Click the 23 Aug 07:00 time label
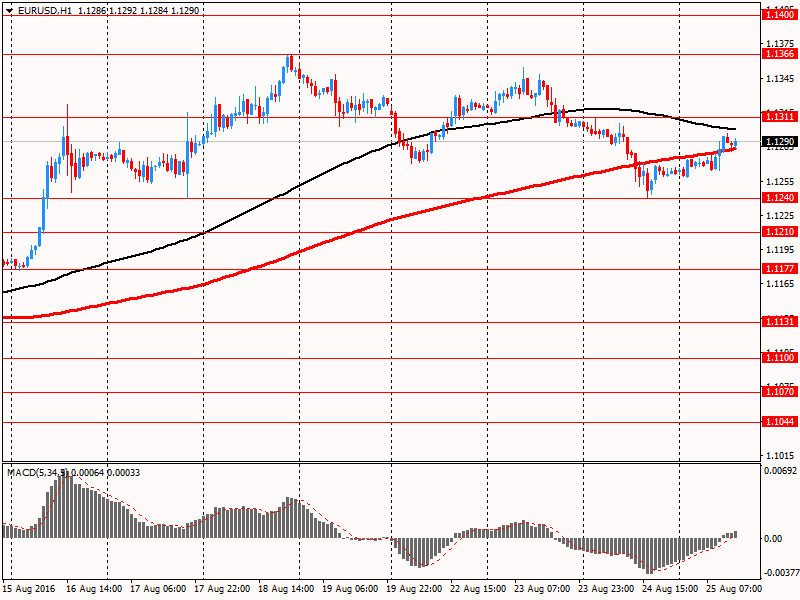Image resolution: width=800 pixels, height=600 pixels. click(x=542, y=589)
